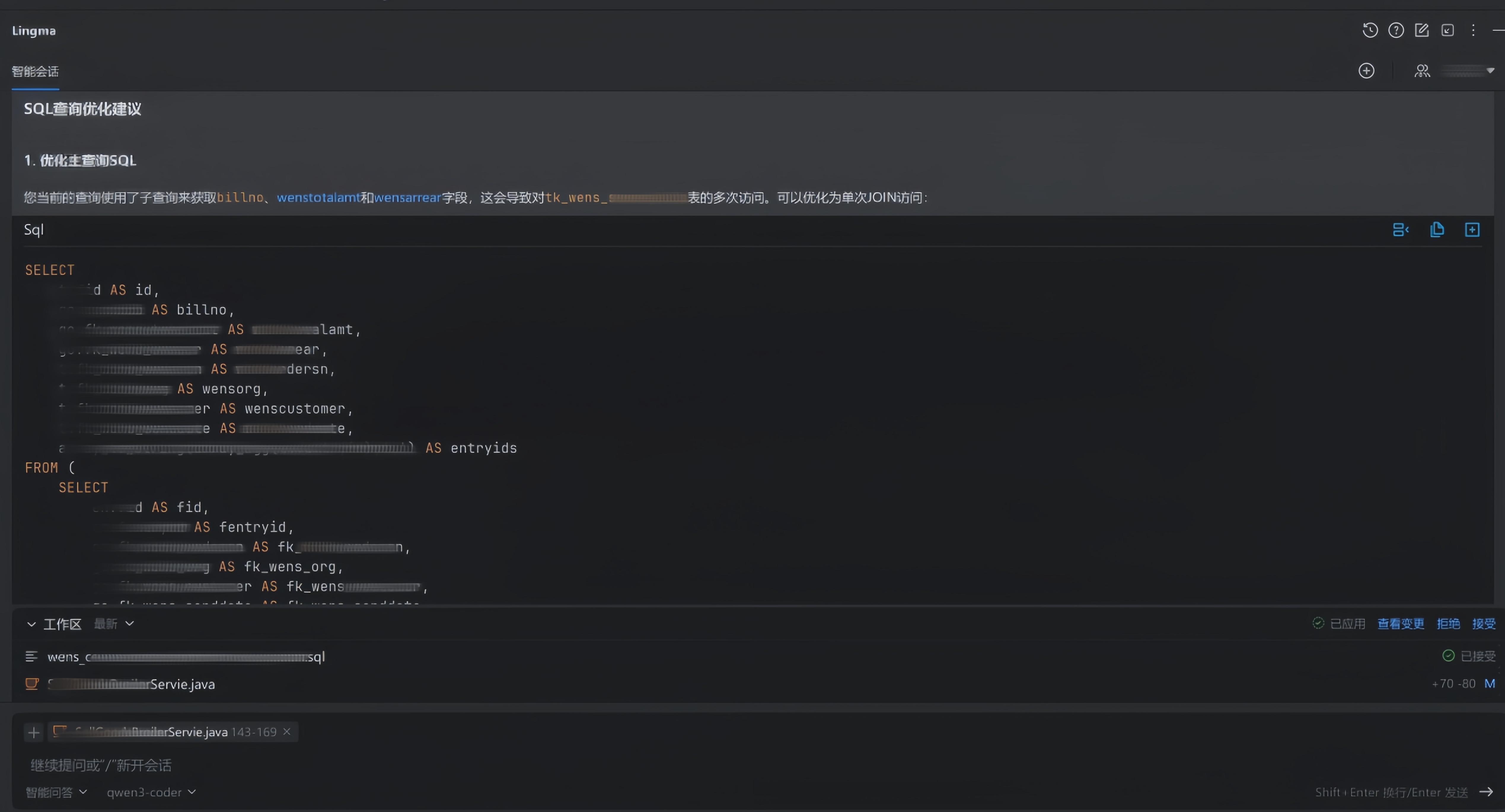The height and width of the screenshot is (812, 1505).
Task: Open the chat history icon
Action: (1370, 30)
